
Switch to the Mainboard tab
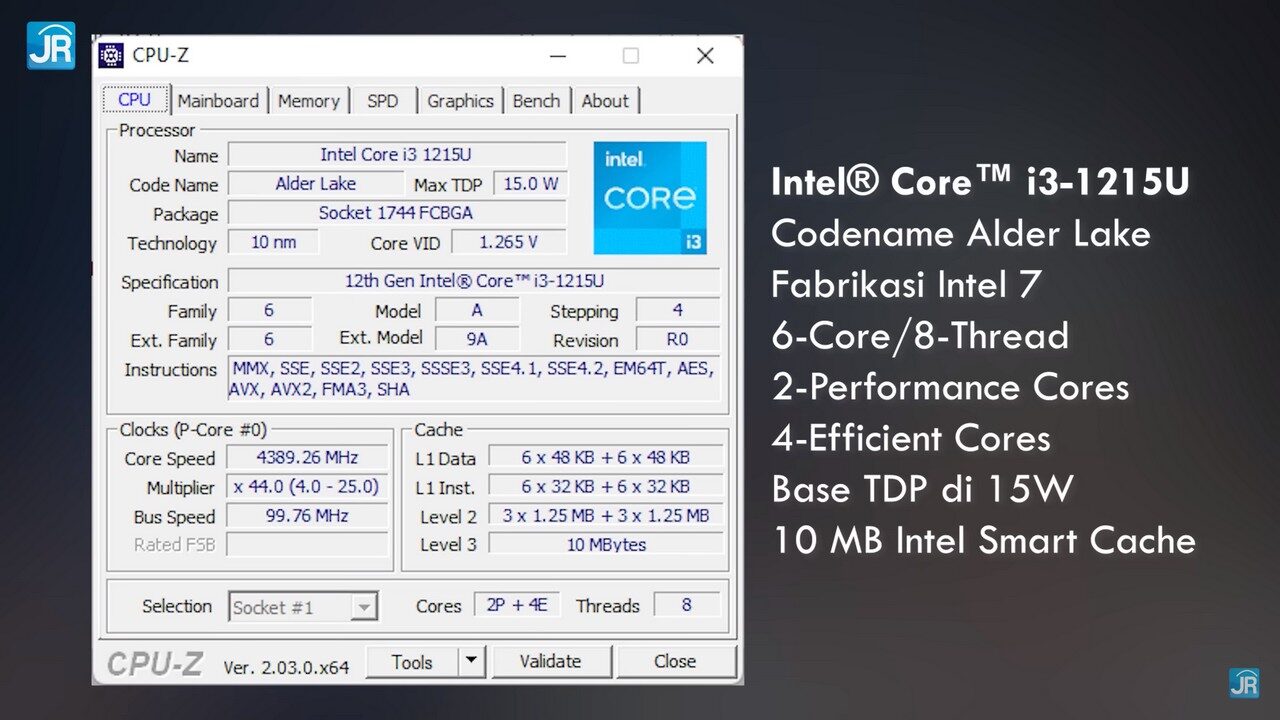point(218,101)
